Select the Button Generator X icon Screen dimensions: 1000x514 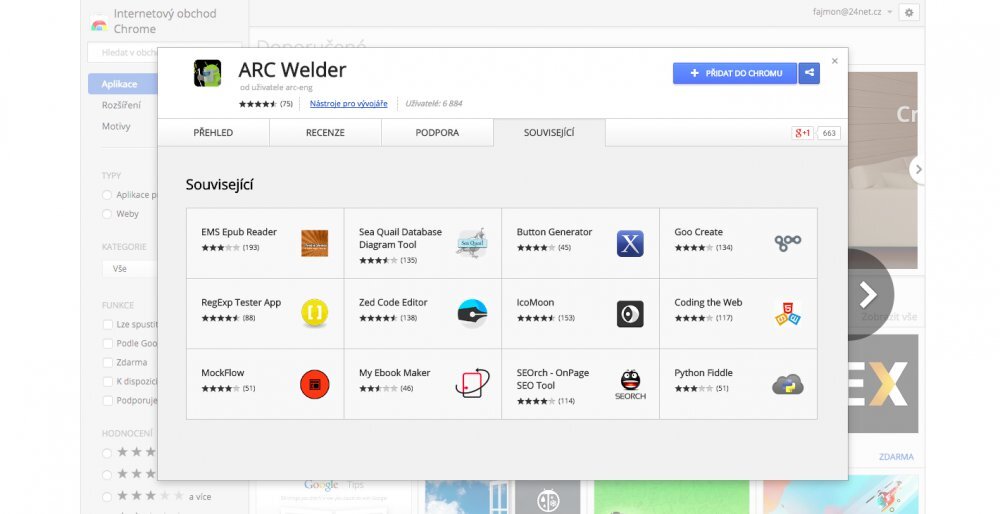630,243
